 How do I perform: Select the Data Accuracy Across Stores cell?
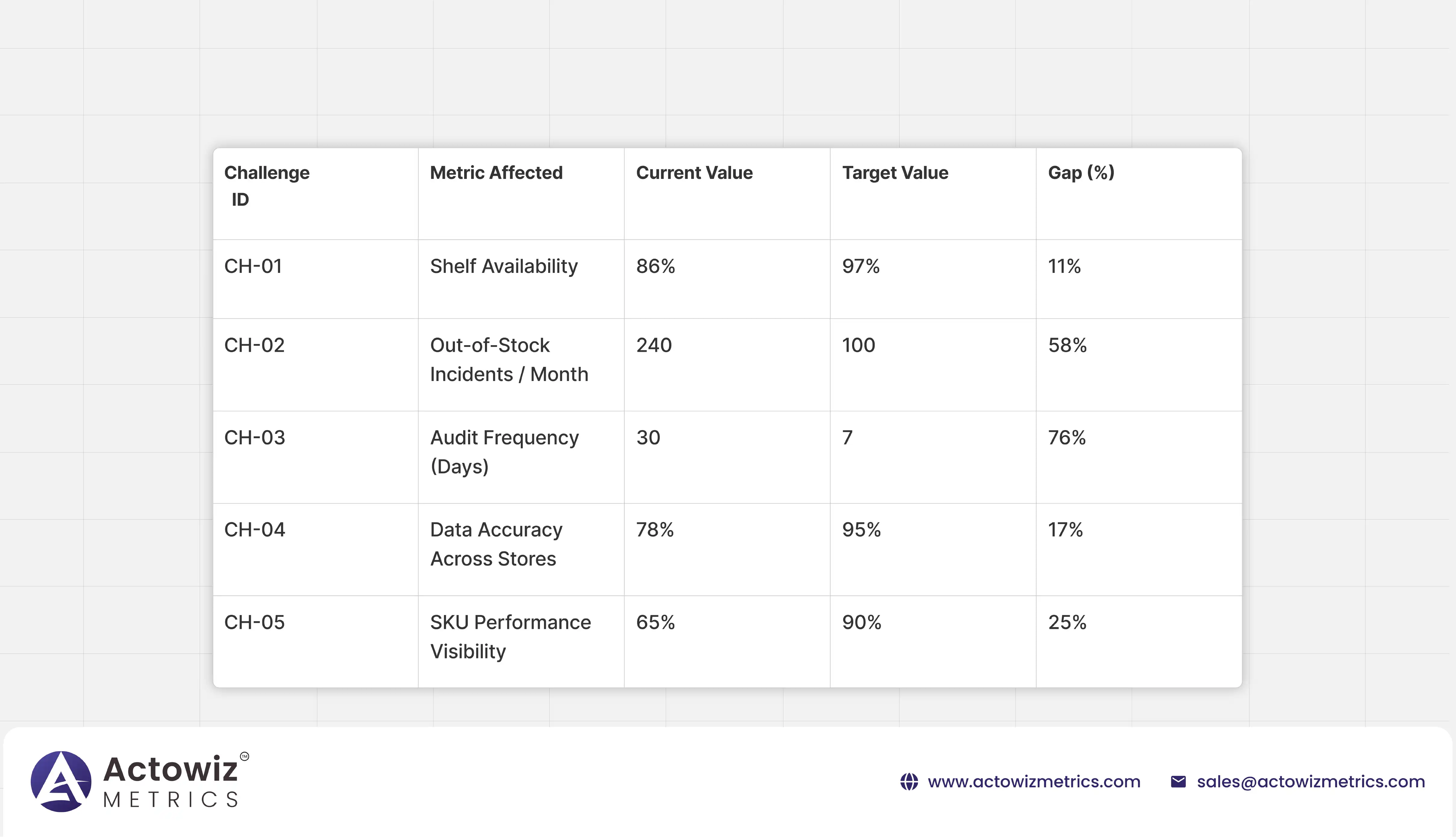click(496, 544)
